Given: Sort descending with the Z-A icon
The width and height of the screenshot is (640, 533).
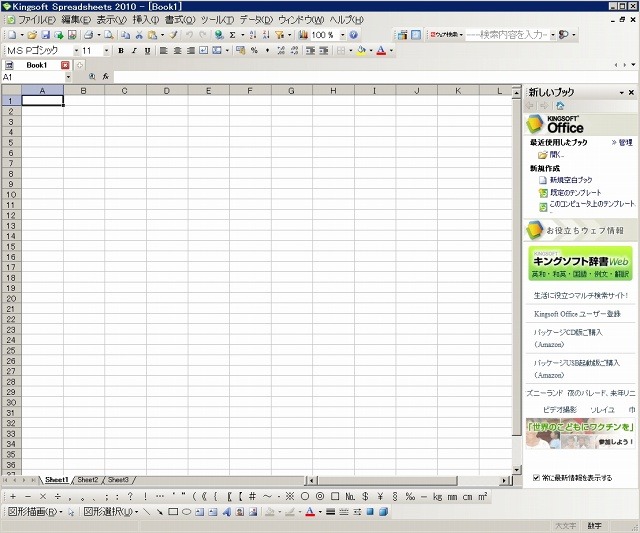Looking at the screenshot, I should pyautogui.click(x=266, y=35).
